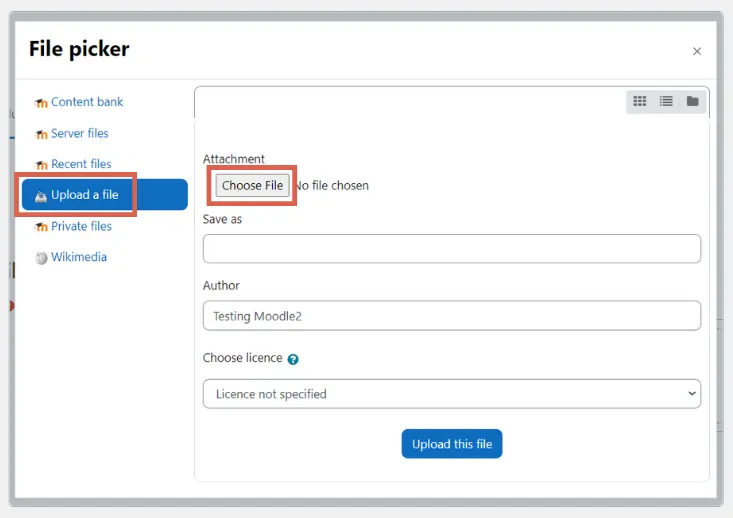The height and width of the screenshot is (518, 733).
Task: Open the Content bank repository
Action: 87,101
